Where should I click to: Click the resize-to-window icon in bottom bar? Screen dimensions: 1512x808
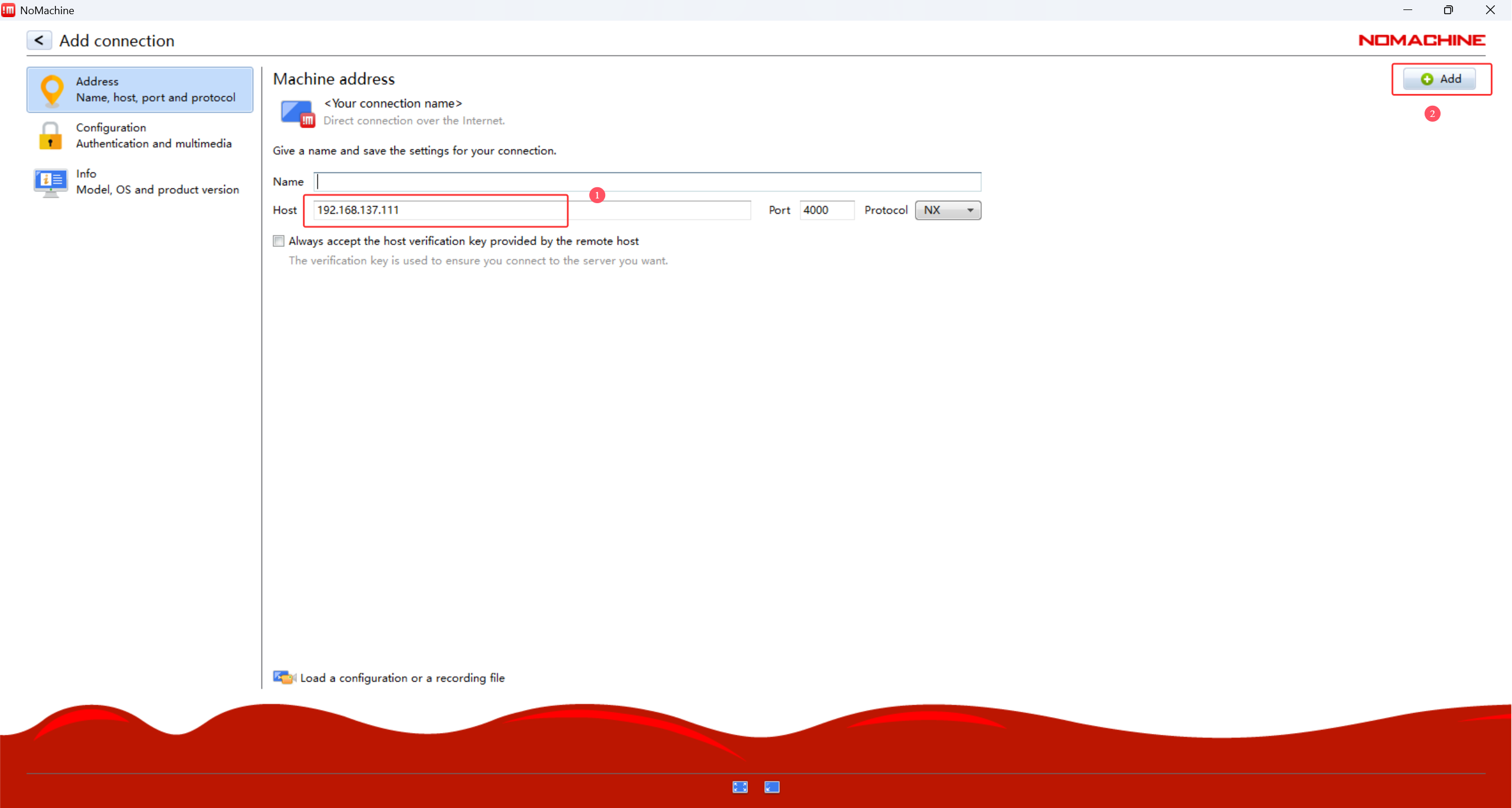[772, 787]
